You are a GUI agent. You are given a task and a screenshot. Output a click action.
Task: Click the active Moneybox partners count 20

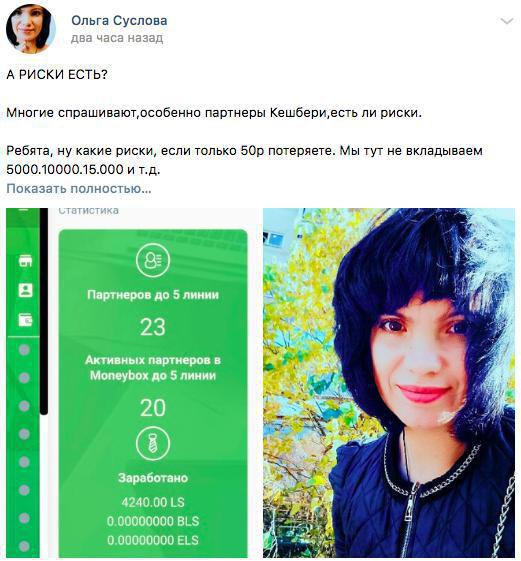pyautogui.click(x=153, y=408)
